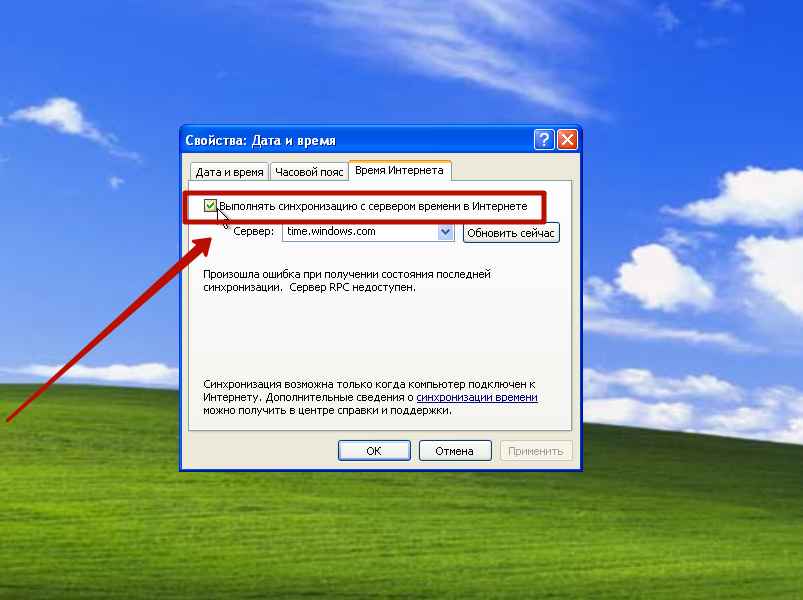Open the синхронизации времени help link
Image resolution: width=803 pixels, height=600 pixels.
tap(477, 397)
